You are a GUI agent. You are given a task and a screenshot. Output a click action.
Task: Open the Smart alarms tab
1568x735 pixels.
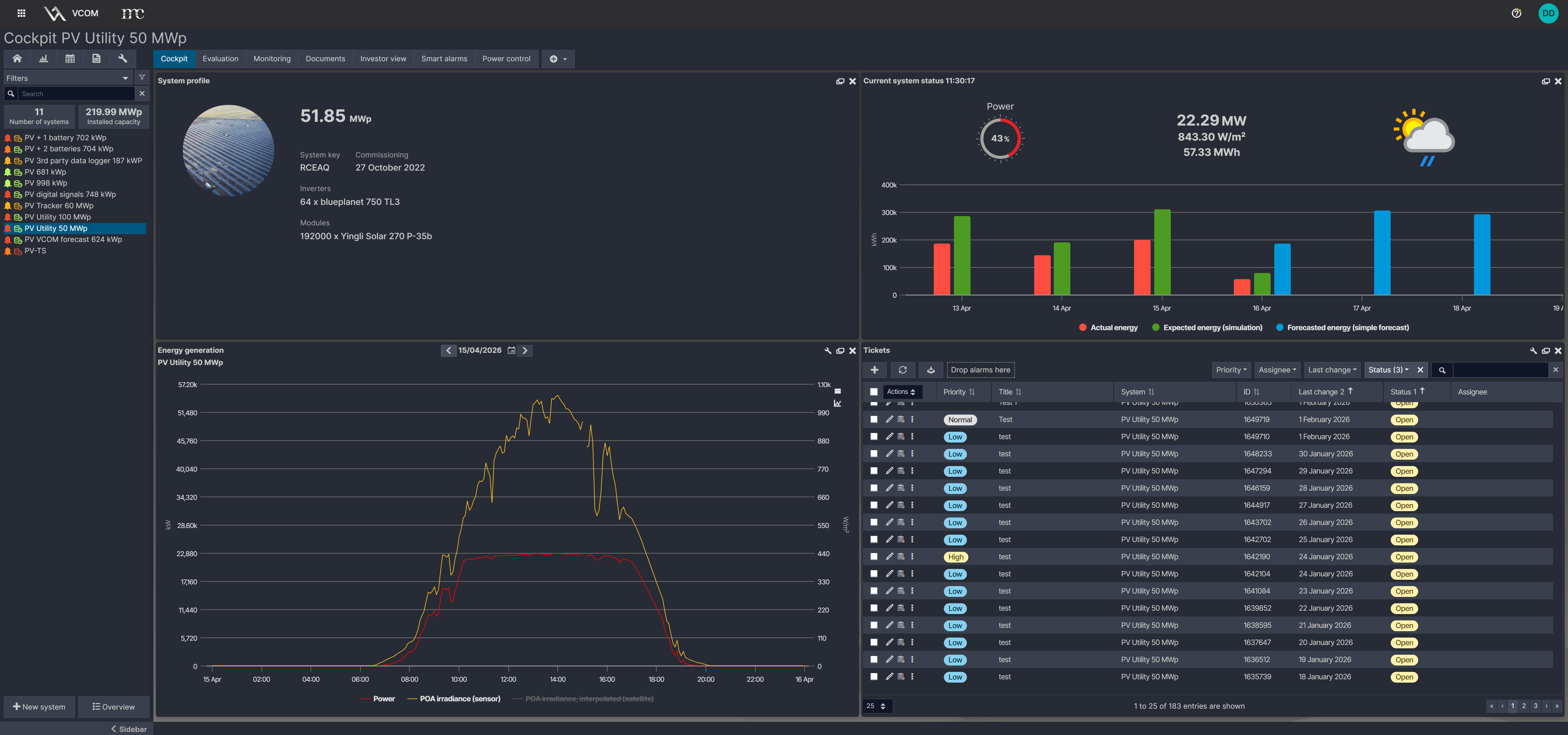coord(444,59)
